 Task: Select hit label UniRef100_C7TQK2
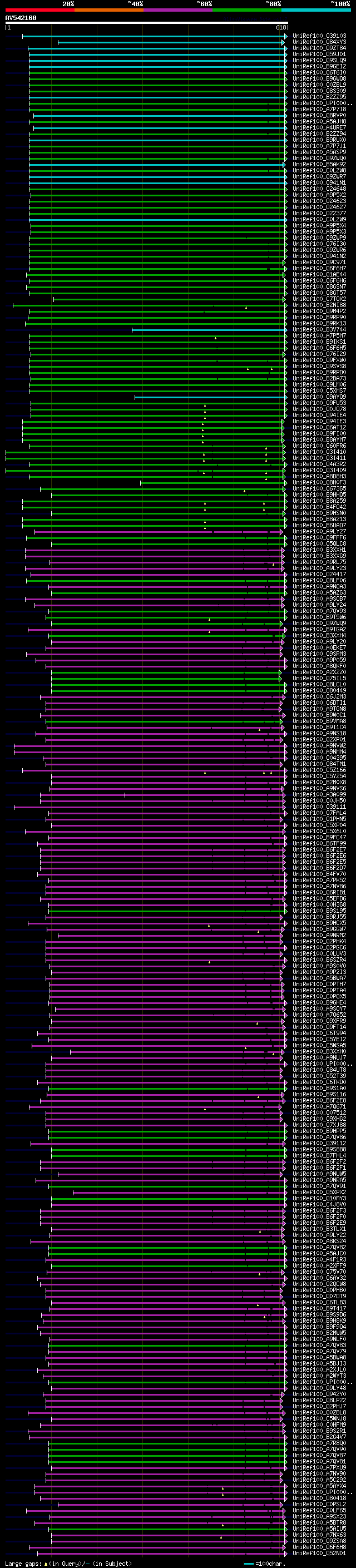coord(319,299)
